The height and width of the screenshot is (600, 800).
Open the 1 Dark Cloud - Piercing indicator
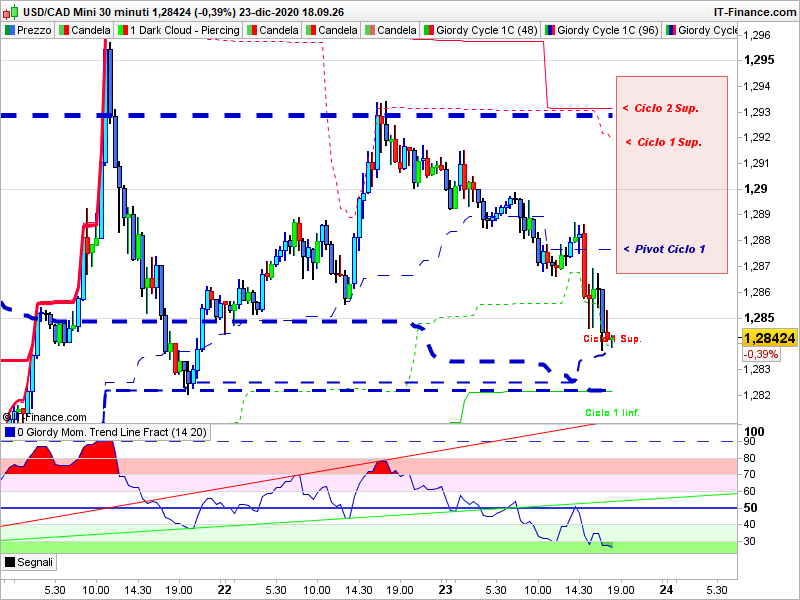[179, 30]
